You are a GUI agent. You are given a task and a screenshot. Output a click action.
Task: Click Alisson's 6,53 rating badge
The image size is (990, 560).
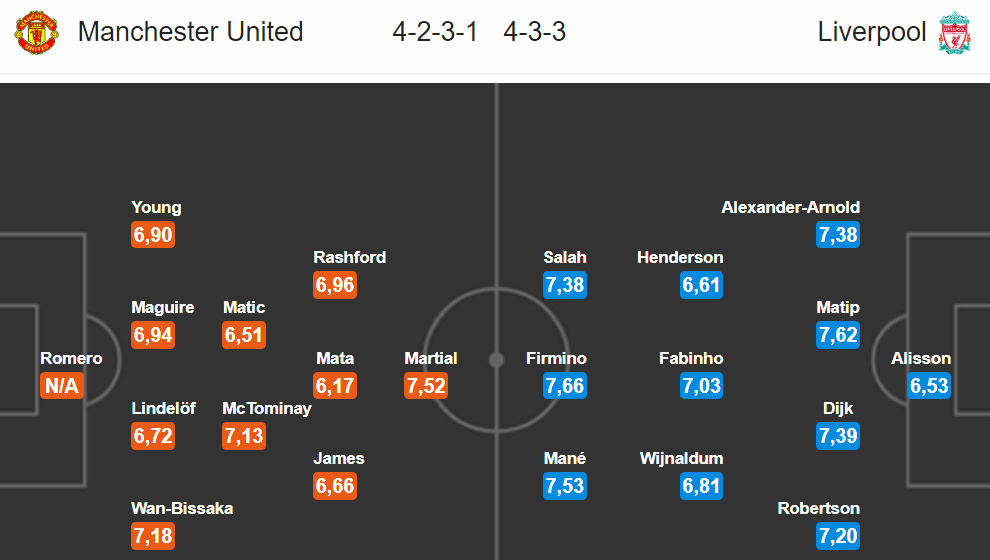(929, 385)
